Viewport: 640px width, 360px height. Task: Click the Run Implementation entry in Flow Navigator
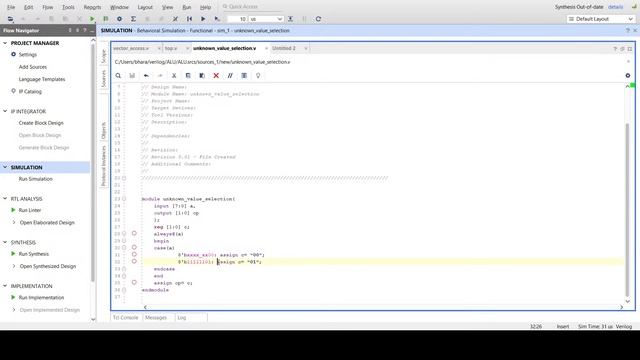41,298
